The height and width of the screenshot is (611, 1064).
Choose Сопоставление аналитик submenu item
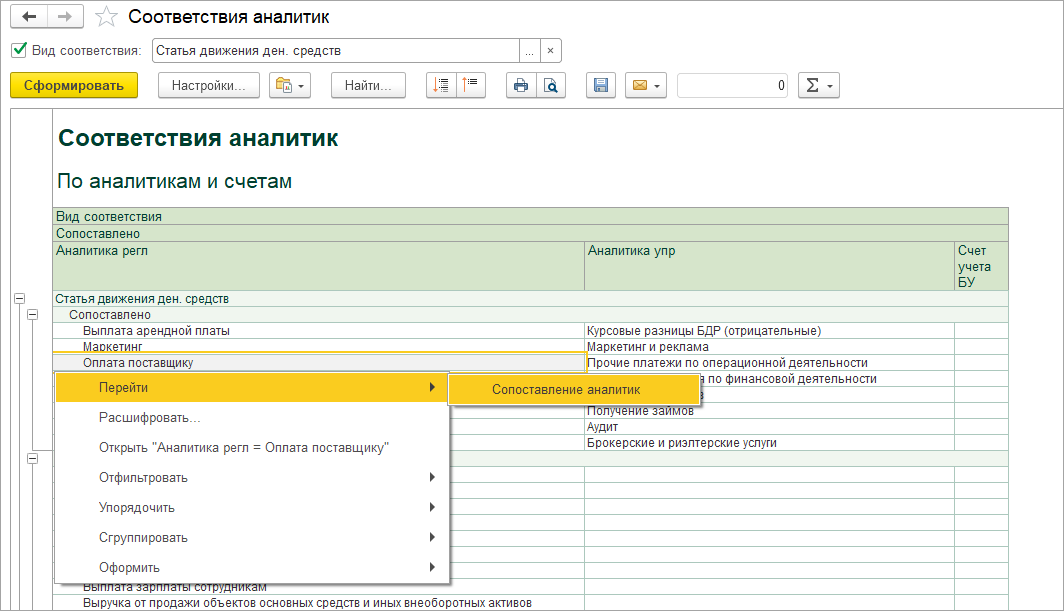point(574,390)
